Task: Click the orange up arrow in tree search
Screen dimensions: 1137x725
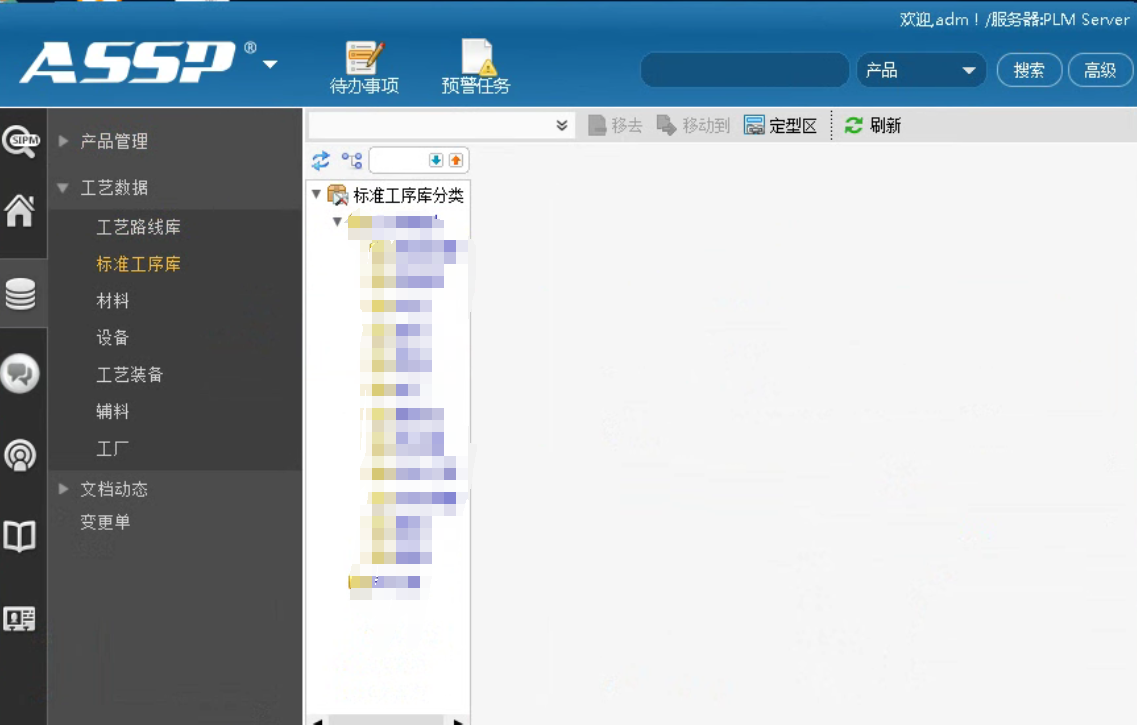Action: point(455,160)
